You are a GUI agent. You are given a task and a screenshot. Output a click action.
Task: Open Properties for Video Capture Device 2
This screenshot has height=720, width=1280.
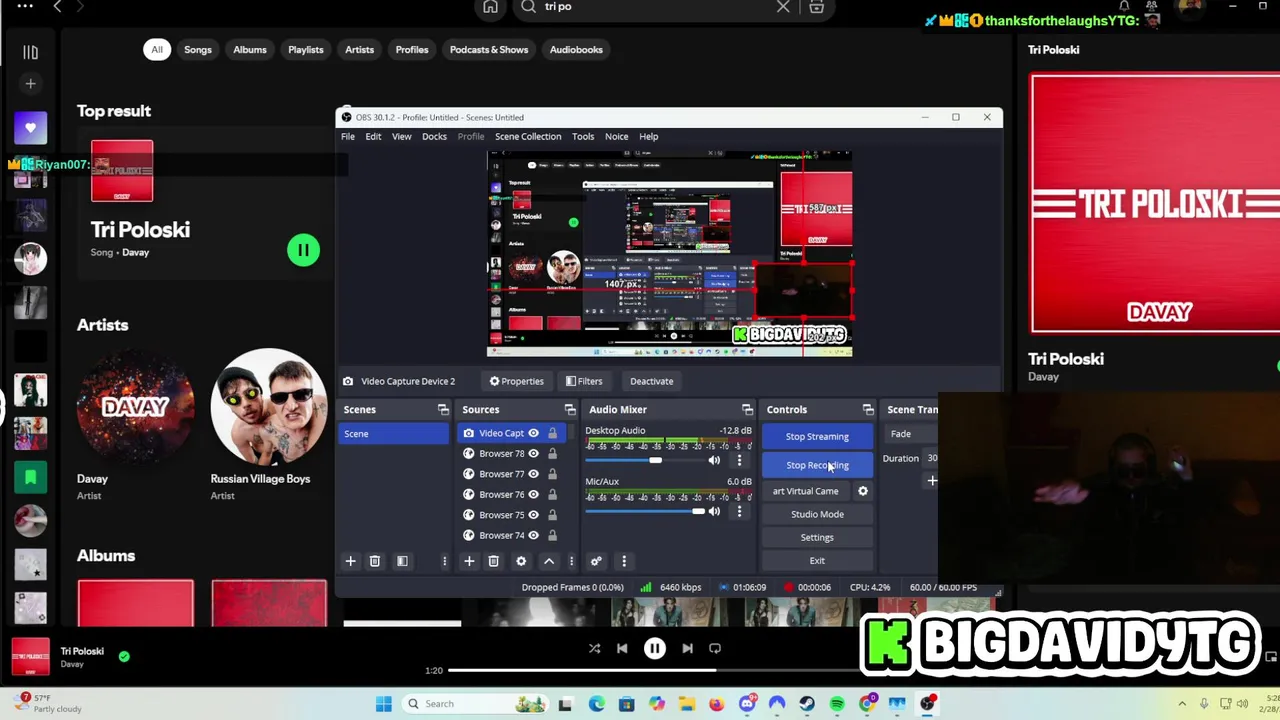point(516,381)
